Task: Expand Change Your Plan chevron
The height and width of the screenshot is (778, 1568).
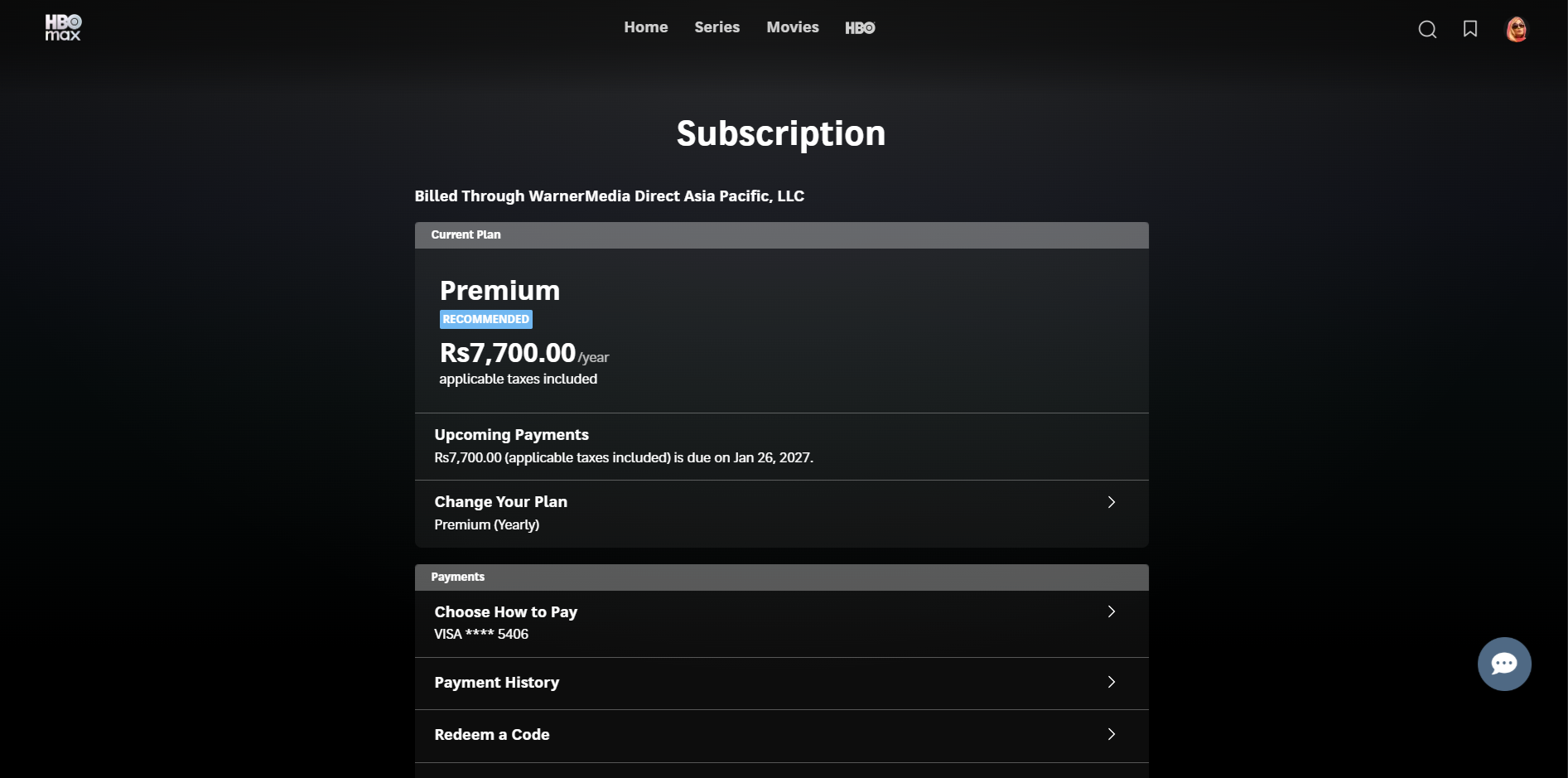Action: coord(1112,502)
